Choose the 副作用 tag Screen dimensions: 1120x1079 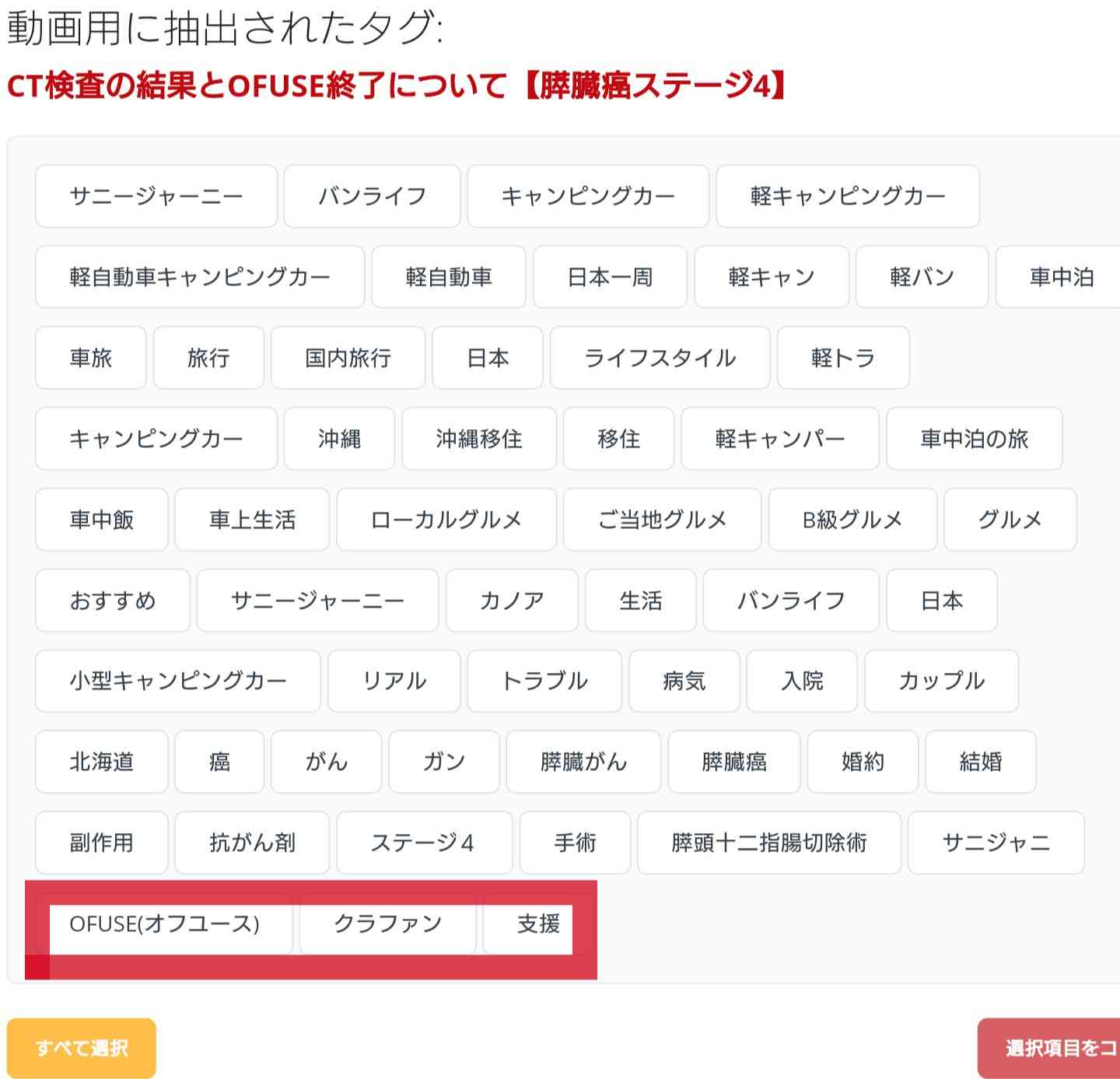(102, 843)
